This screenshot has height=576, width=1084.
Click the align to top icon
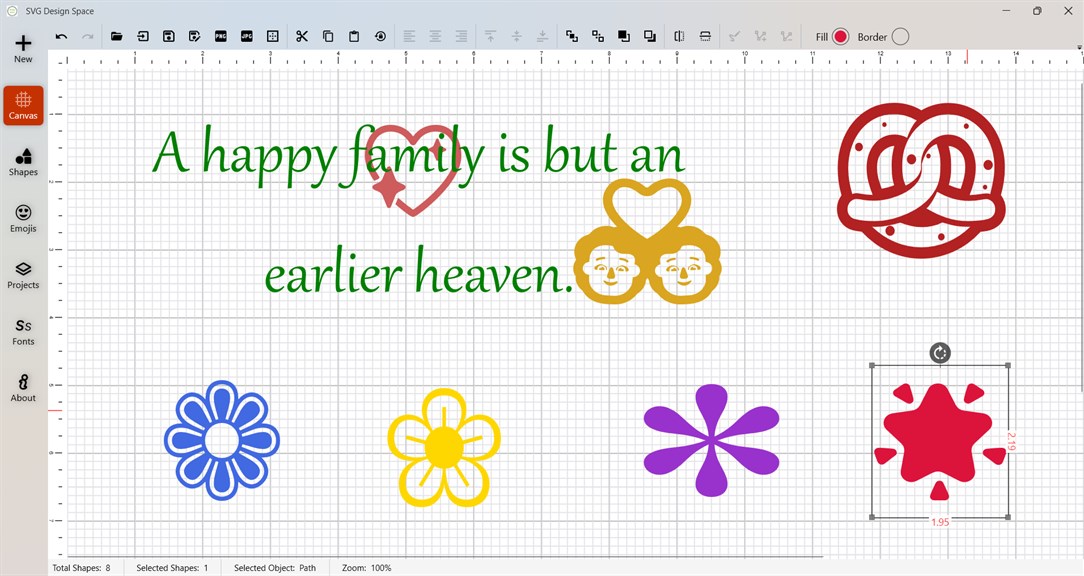click(x=491, y=37)
